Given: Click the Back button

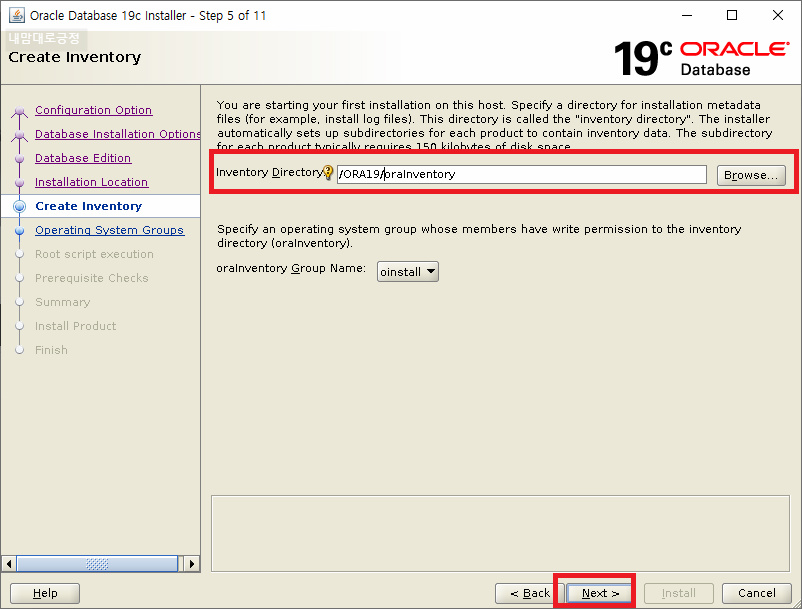Looking at the screenshot, I should [530, 593].
